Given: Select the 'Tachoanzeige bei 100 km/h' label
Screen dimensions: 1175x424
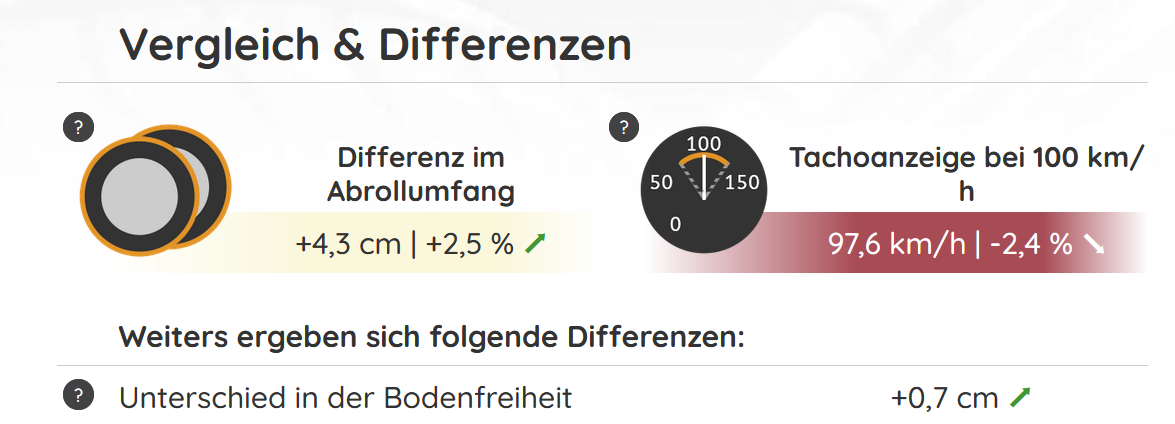Looking at the screenshot, I should [965, 174].
